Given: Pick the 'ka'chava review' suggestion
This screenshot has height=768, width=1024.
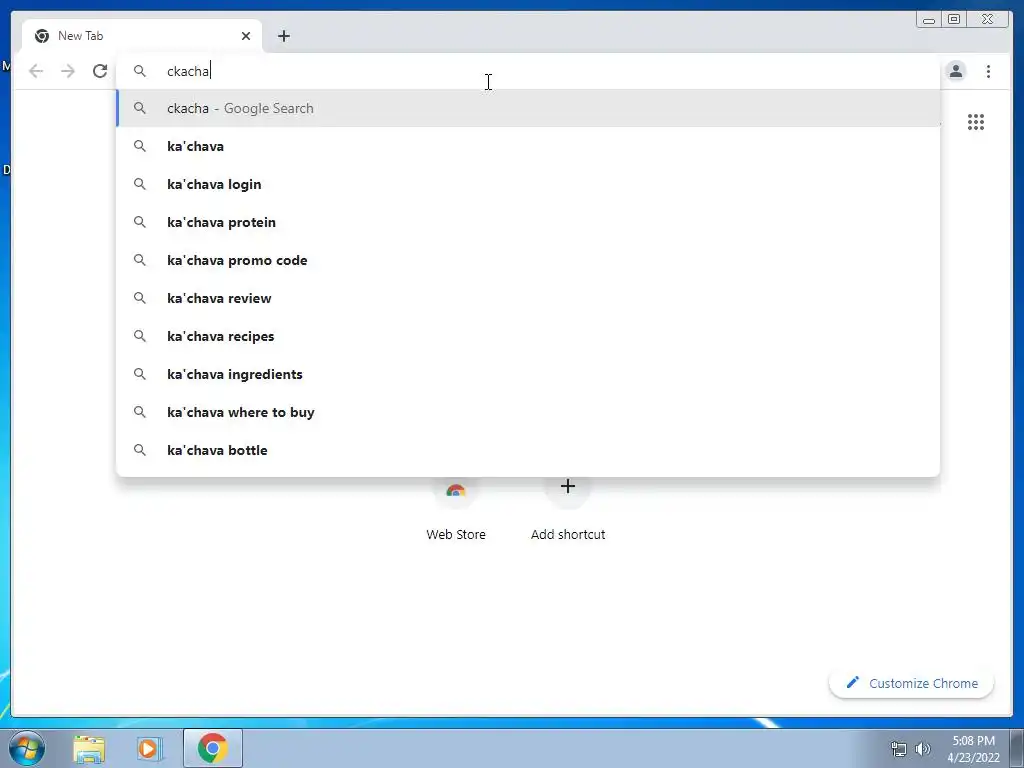Looking at the screenshot, I should click(x=528, y=298).
